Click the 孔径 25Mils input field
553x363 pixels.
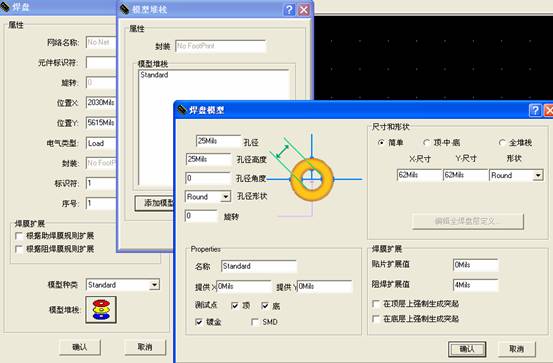pos(218,141)
